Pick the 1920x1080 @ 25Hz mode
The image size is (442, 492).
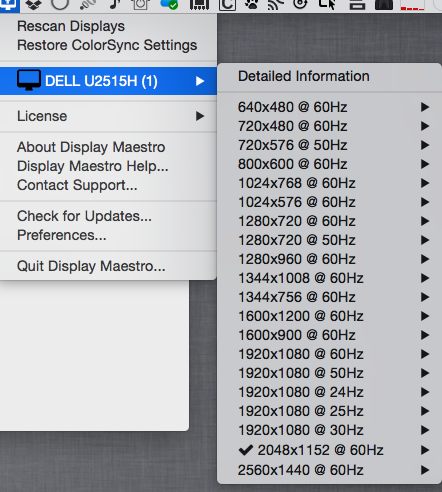pyautogui.click(x=329, y=411)
